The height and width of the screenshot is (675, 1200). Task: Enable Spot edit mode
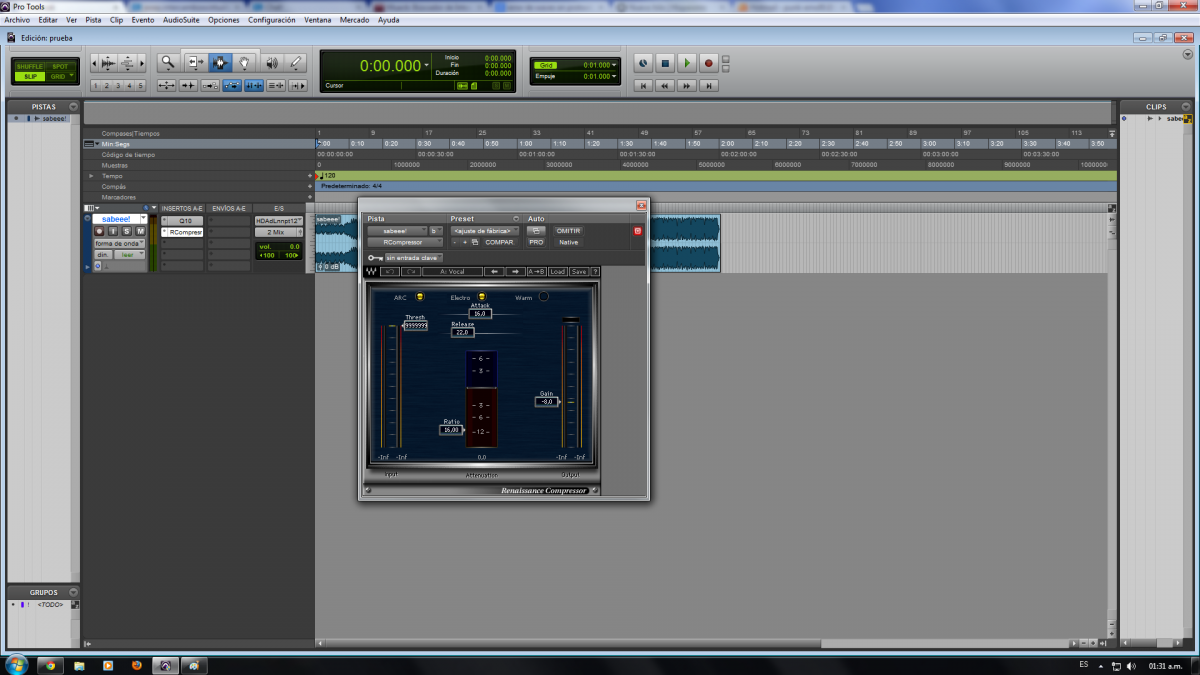click(x=60, y=66)
